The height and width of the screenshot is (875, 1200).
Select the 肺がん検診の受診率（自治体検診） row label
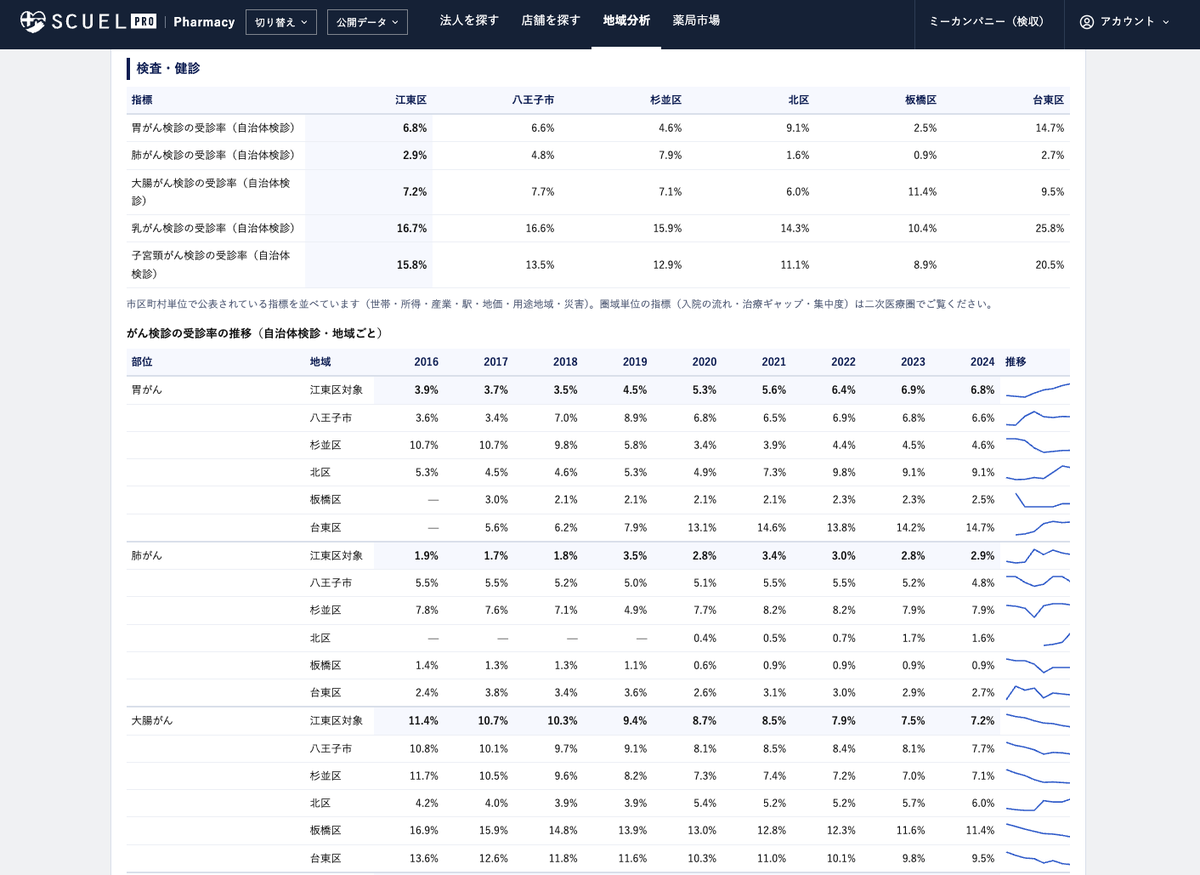213,155
